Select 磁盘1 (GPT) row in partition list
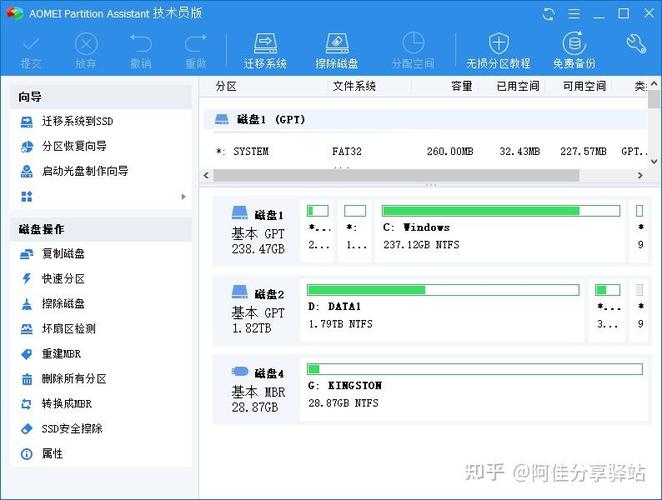 coord(425,120)
